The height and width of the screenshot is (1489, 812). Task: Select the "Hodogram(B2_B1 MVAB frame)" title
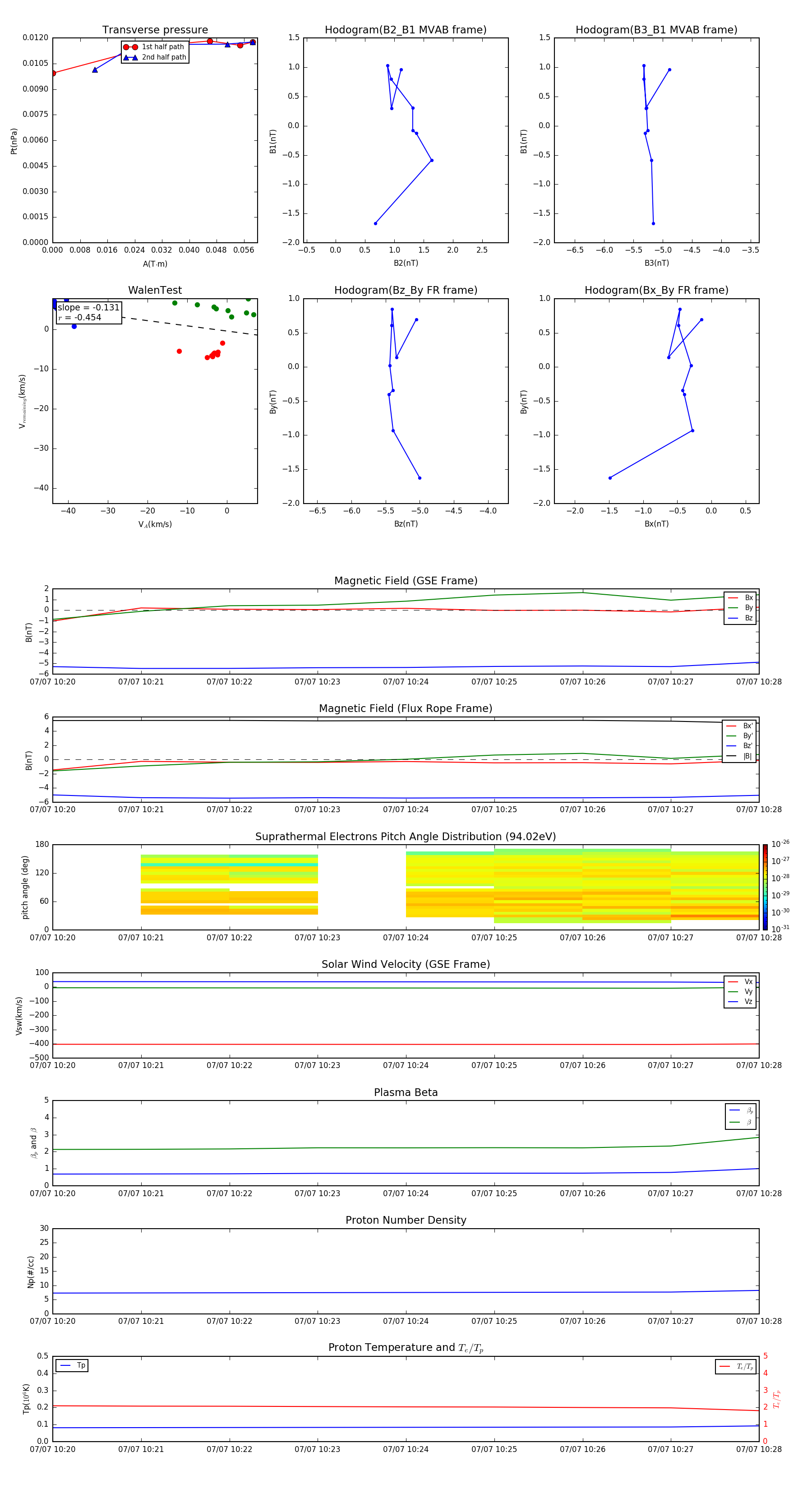point(406,30)
